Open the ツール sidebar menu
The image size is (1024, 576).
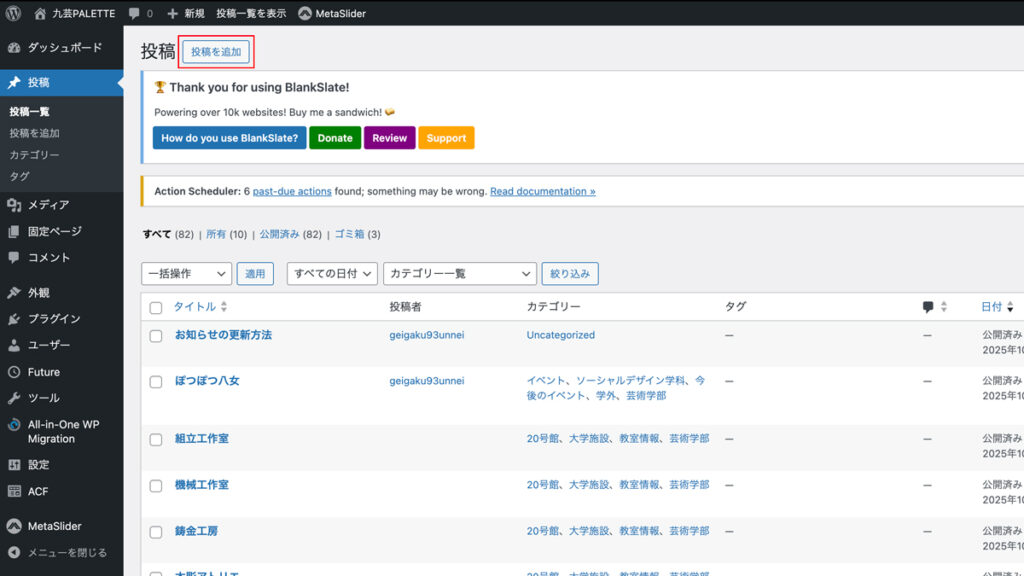coord(43,398)
